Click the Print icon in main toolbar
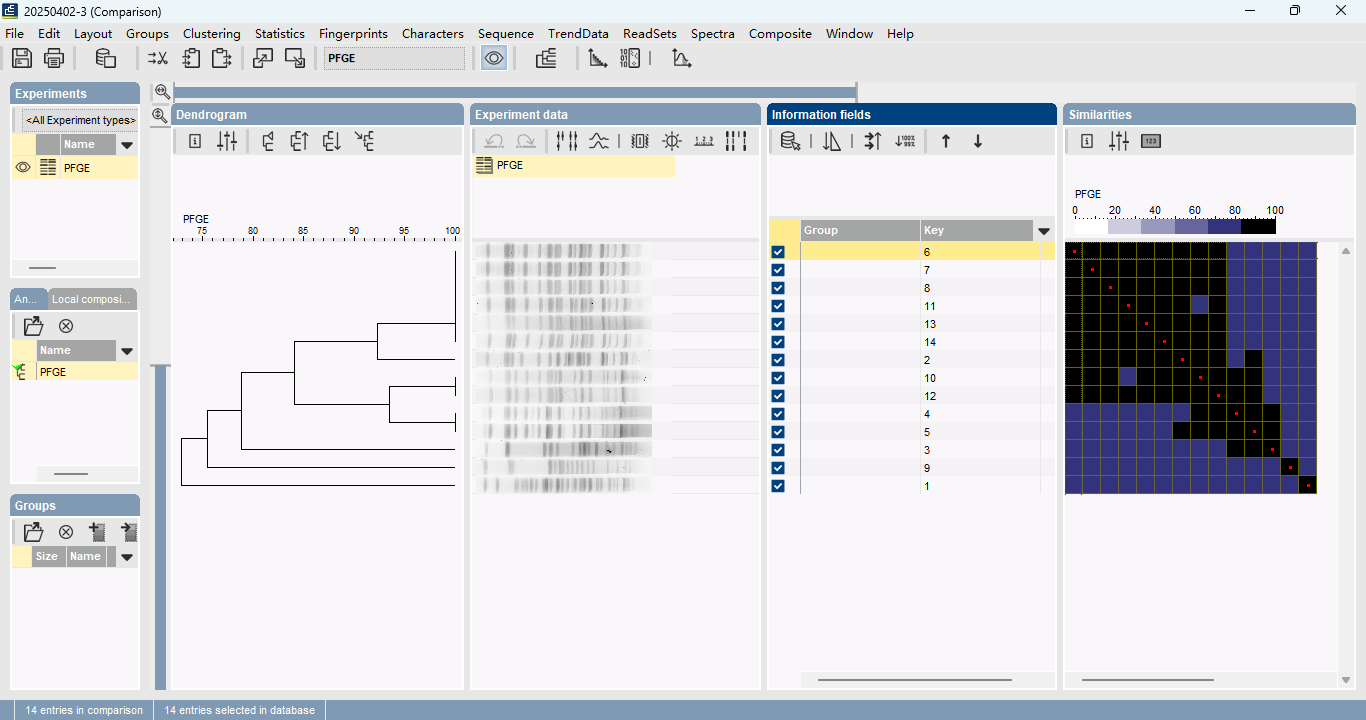The width and height of the screenshot is (1366, 720). click(x=54, y=58)
